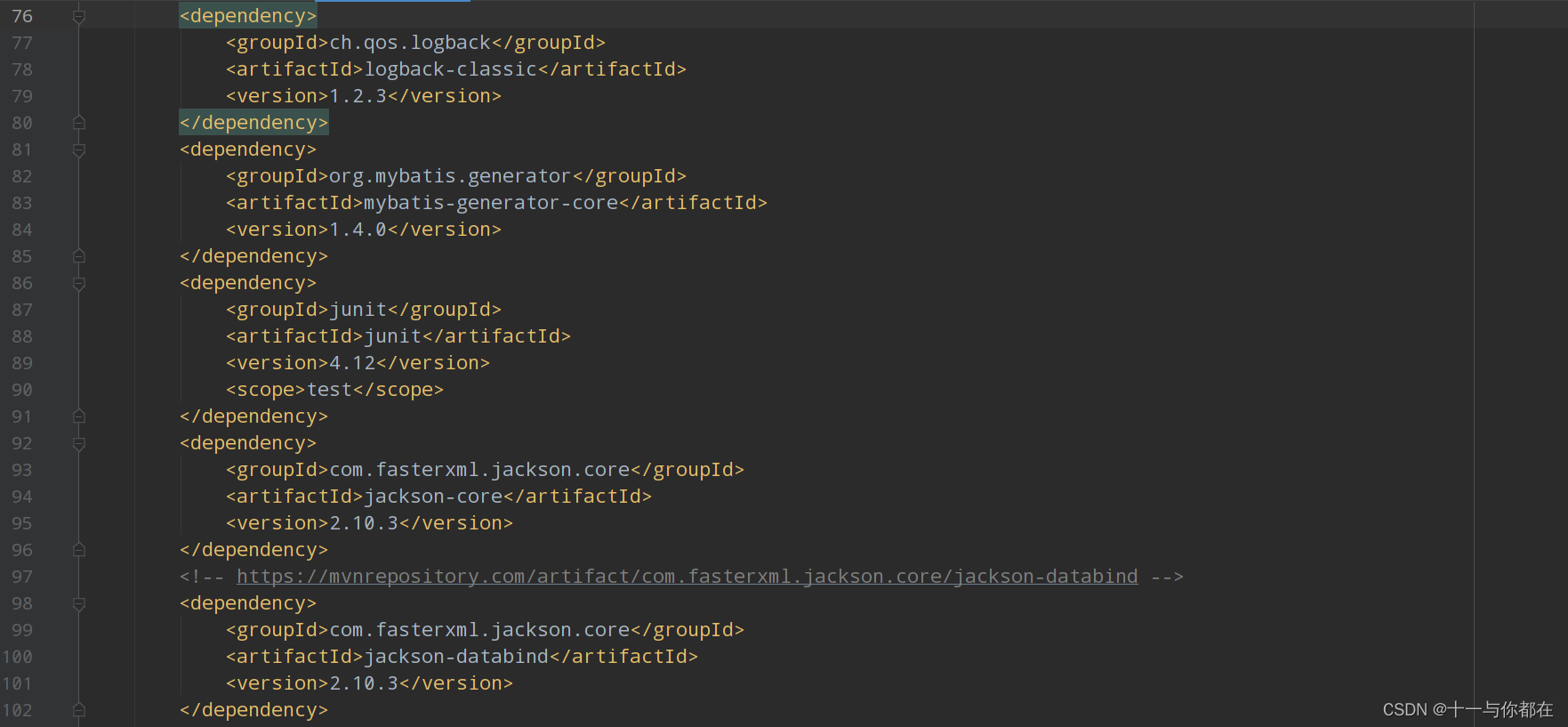Click jackson-databind artifactId text on line 100
The height and width of the screenshot is (727, 1568).
(456, 657)
